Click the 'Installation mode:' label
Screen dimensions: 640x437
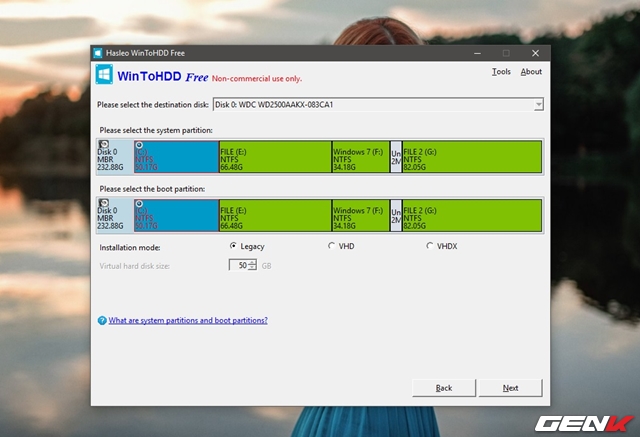pyautogui.click(x=130, y=248)
